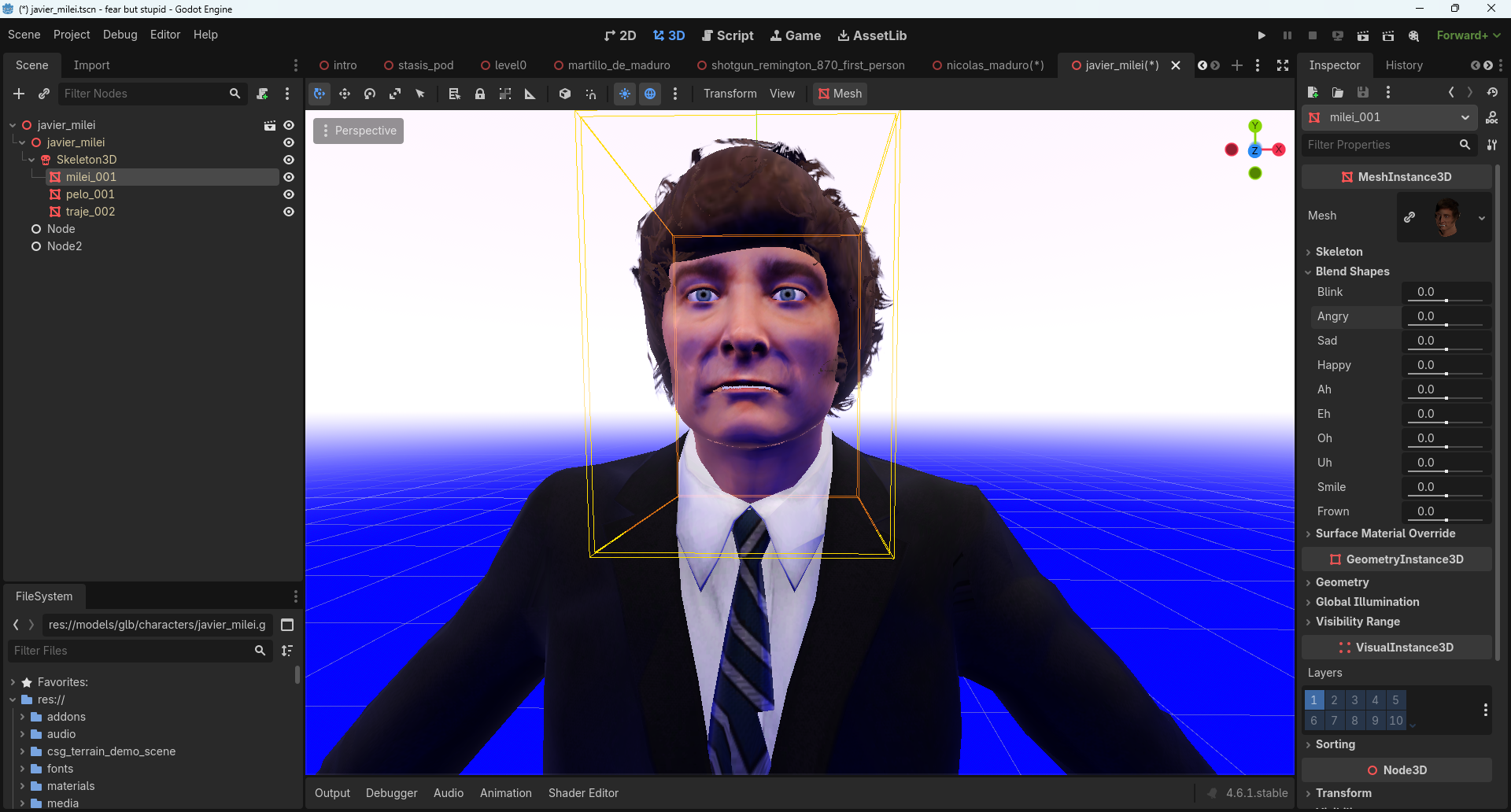
Task: Open sun and environment settings menu
Action: coord(675,94)
